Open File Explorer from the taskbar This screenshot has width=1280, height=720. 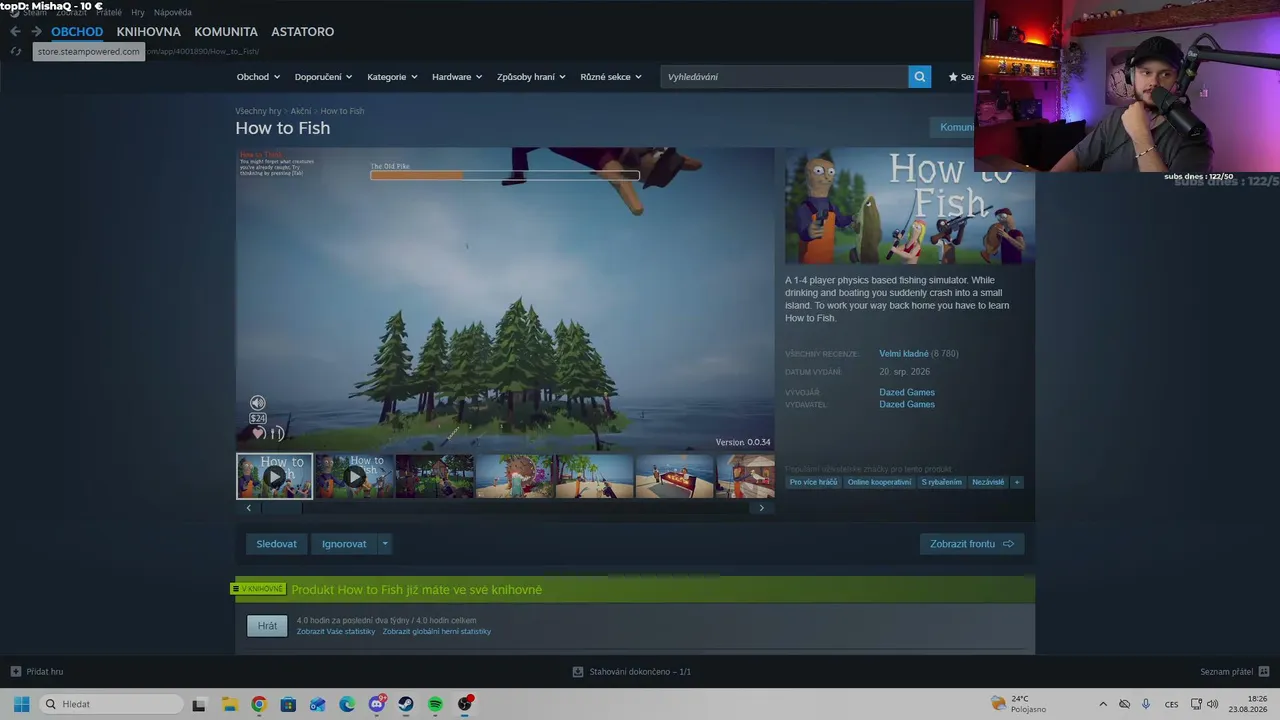point(229,704)
